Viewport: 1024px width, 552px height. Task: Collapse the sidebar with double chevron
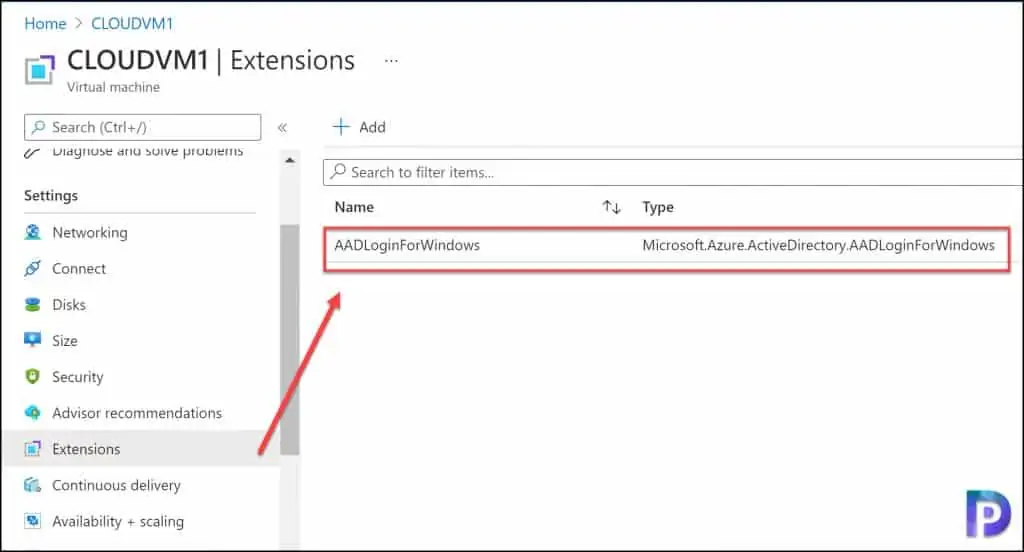coord(282,127)
